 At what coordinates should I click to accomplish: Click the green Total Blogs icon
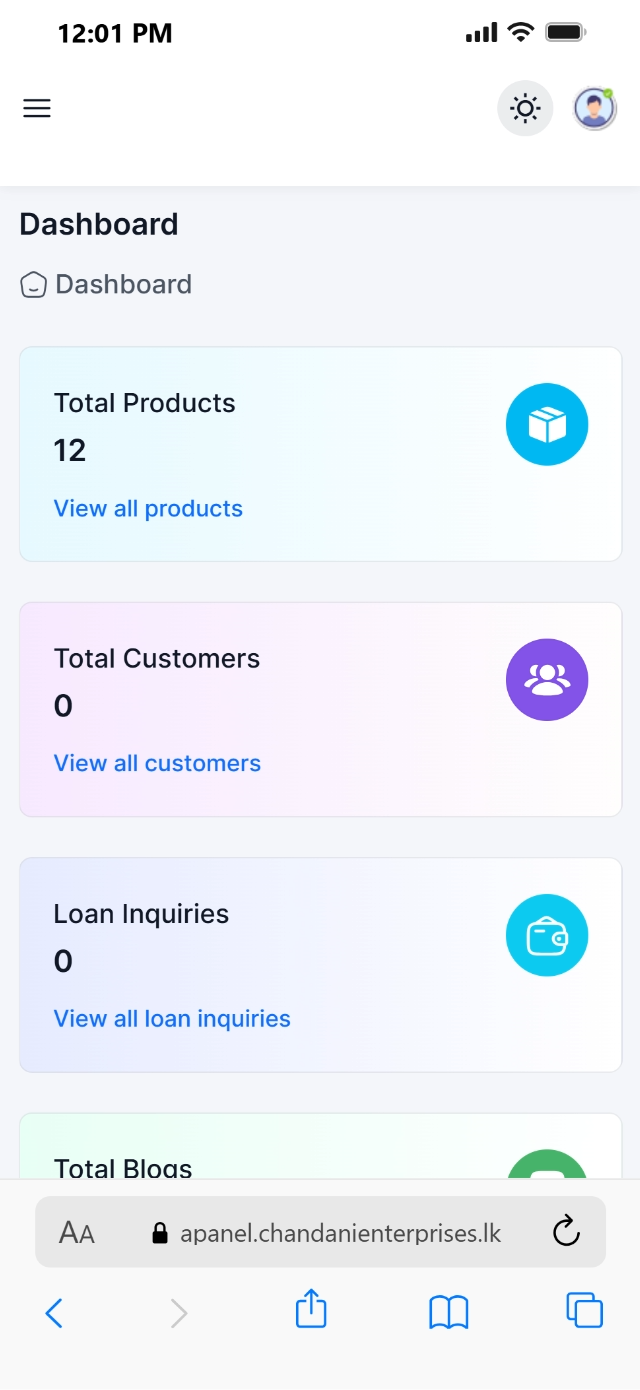pos(547,1165)
